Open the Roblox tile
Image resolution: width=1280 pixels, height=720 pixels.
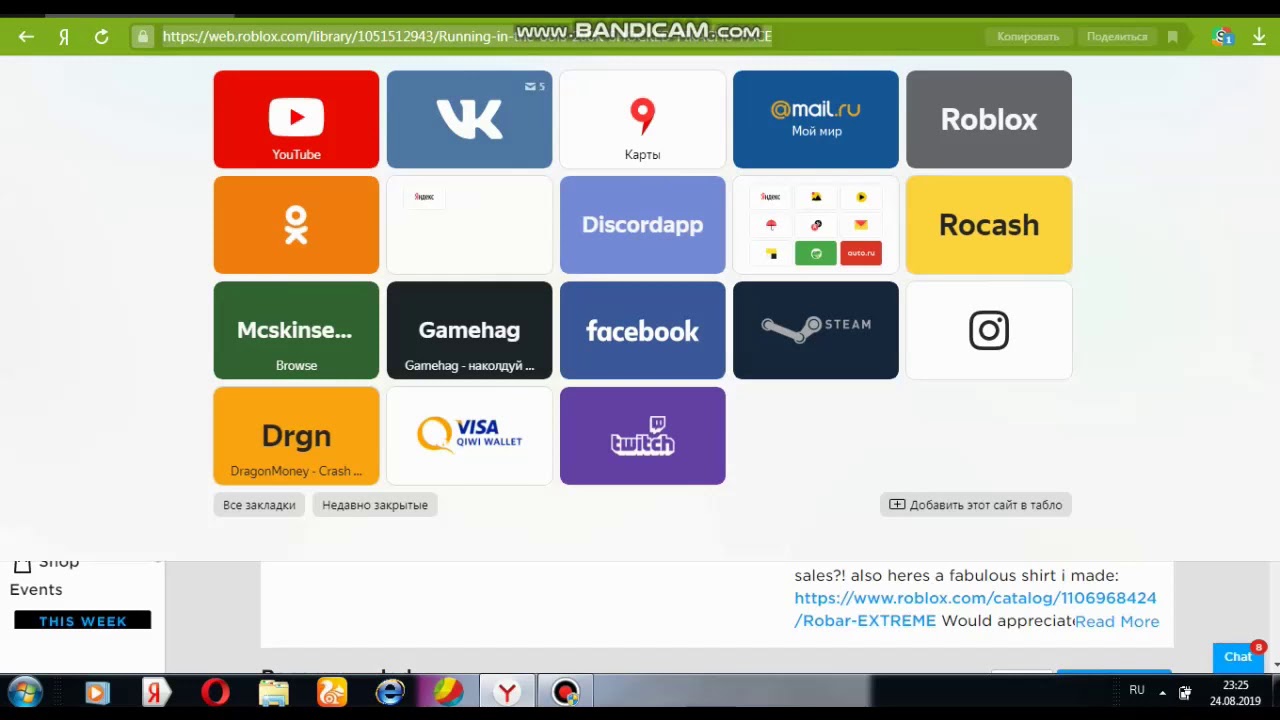click(988, 119)
